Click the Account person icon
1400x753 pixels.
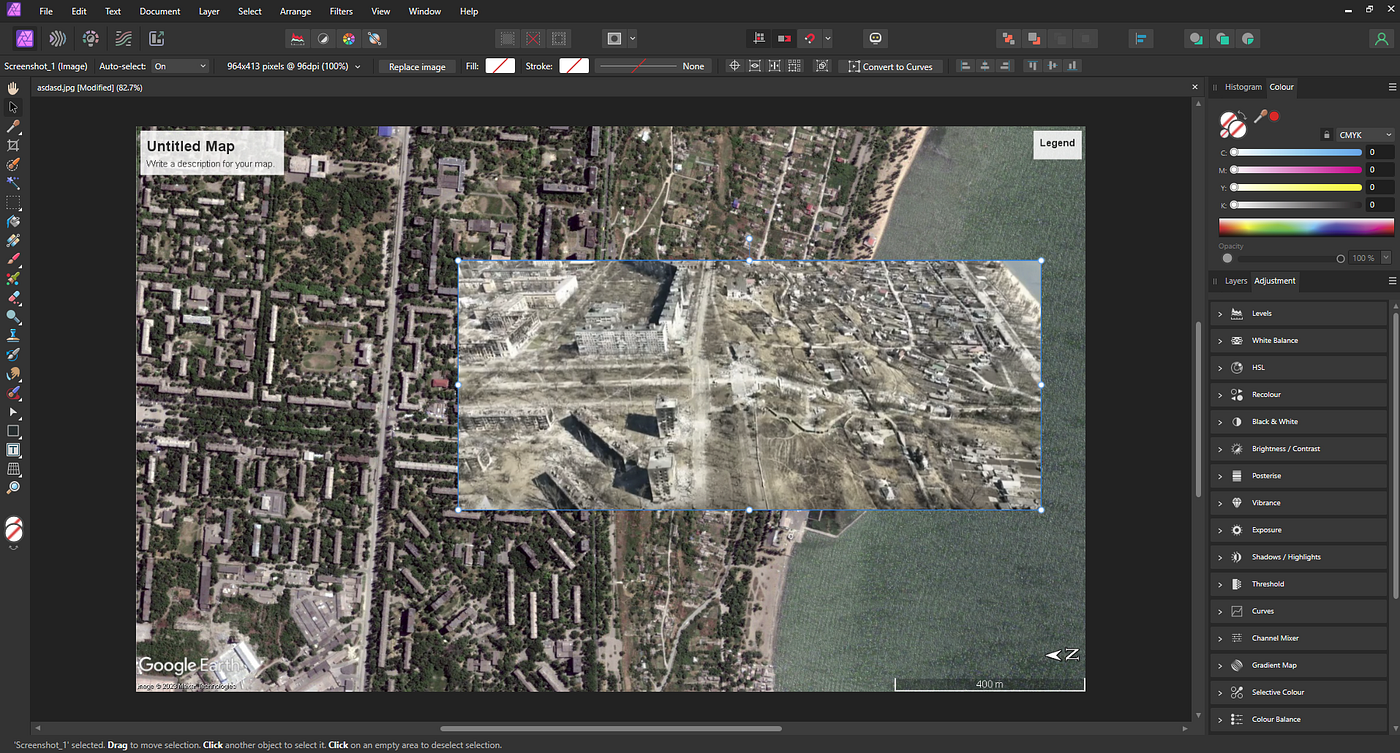pyautogui.click(x=1381, y=39)
